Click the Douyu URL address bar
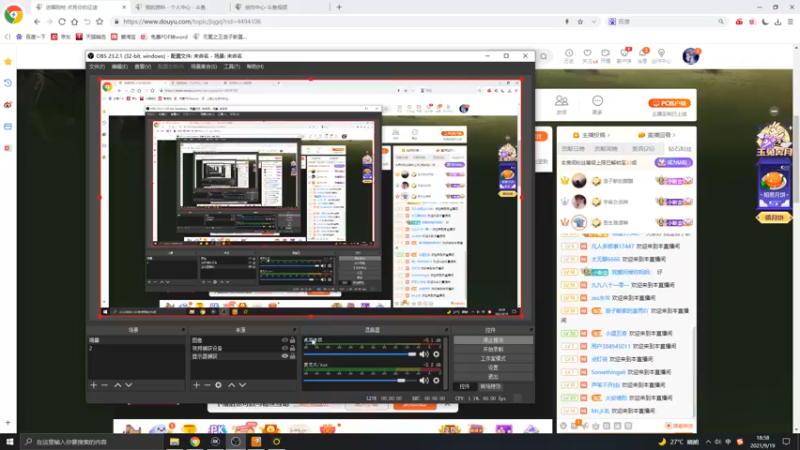 tap(337, 21)
